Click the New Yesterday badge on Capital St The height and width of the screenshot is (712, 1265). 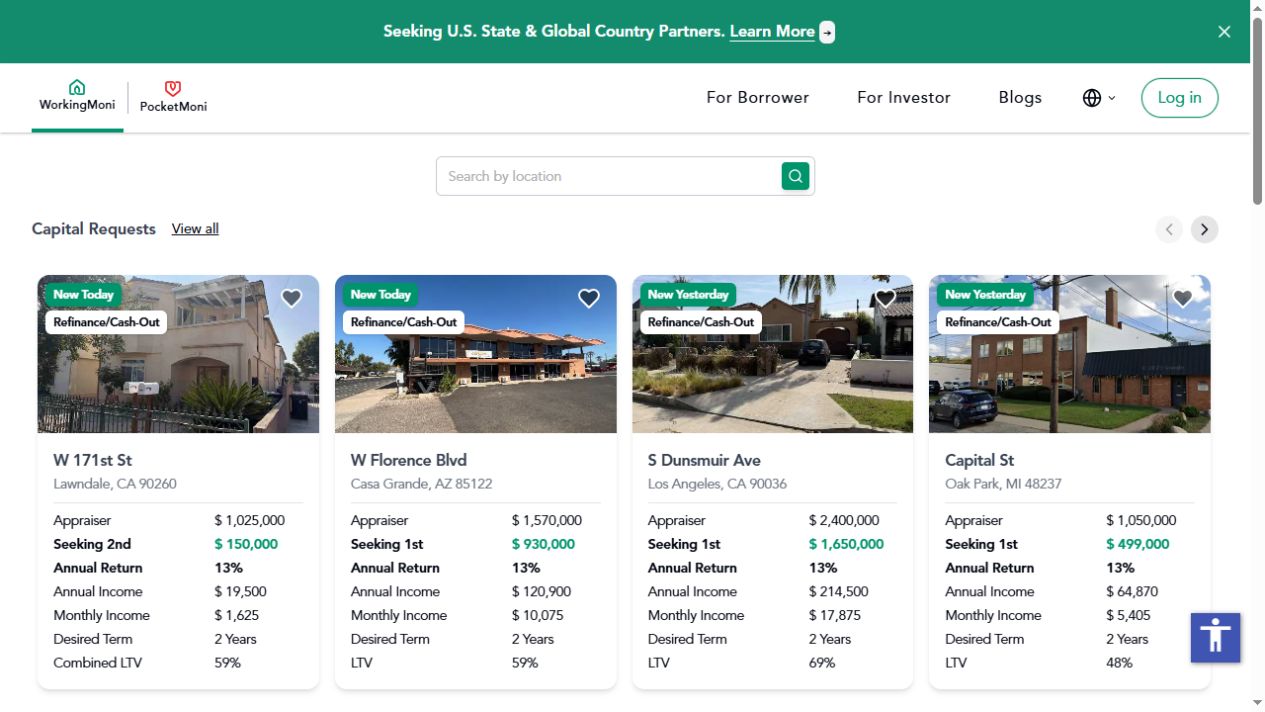985,295
